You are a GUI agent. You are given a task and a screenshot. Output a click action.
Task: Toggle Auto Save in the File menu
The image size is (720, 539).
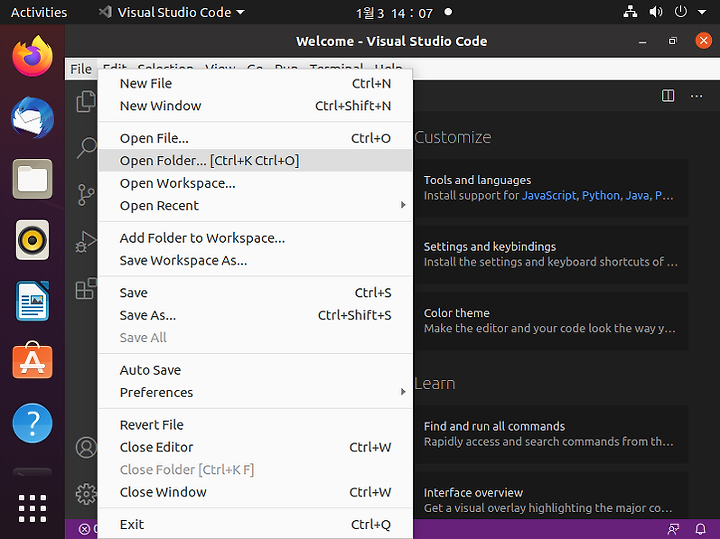(255, 370)
